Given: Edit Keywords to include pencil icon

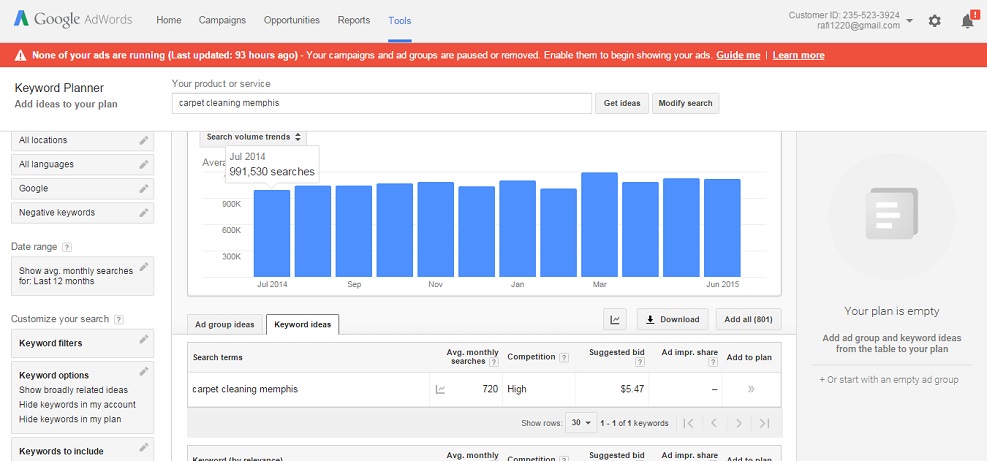Looking at the screenshot, I should click(144, 447).
